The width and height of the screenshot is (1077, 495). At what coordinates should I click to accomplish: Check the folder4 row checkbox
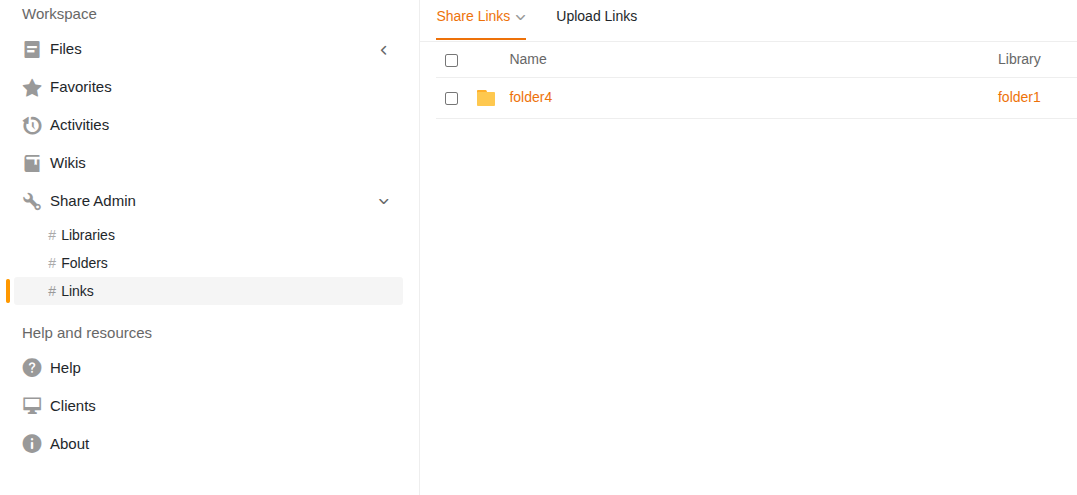point(451,98)
